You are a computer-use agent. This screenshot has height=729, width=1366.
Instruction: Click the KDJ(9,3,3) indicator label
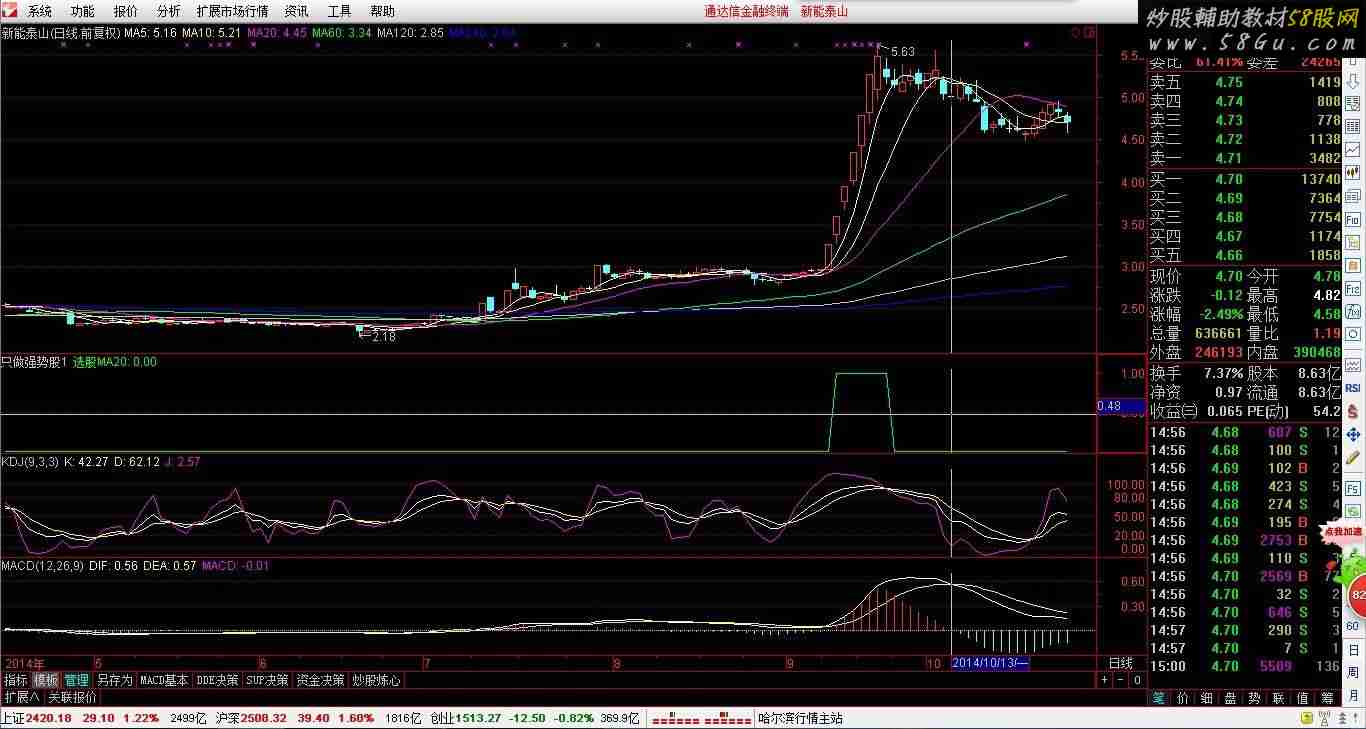(x=29, y=461)
